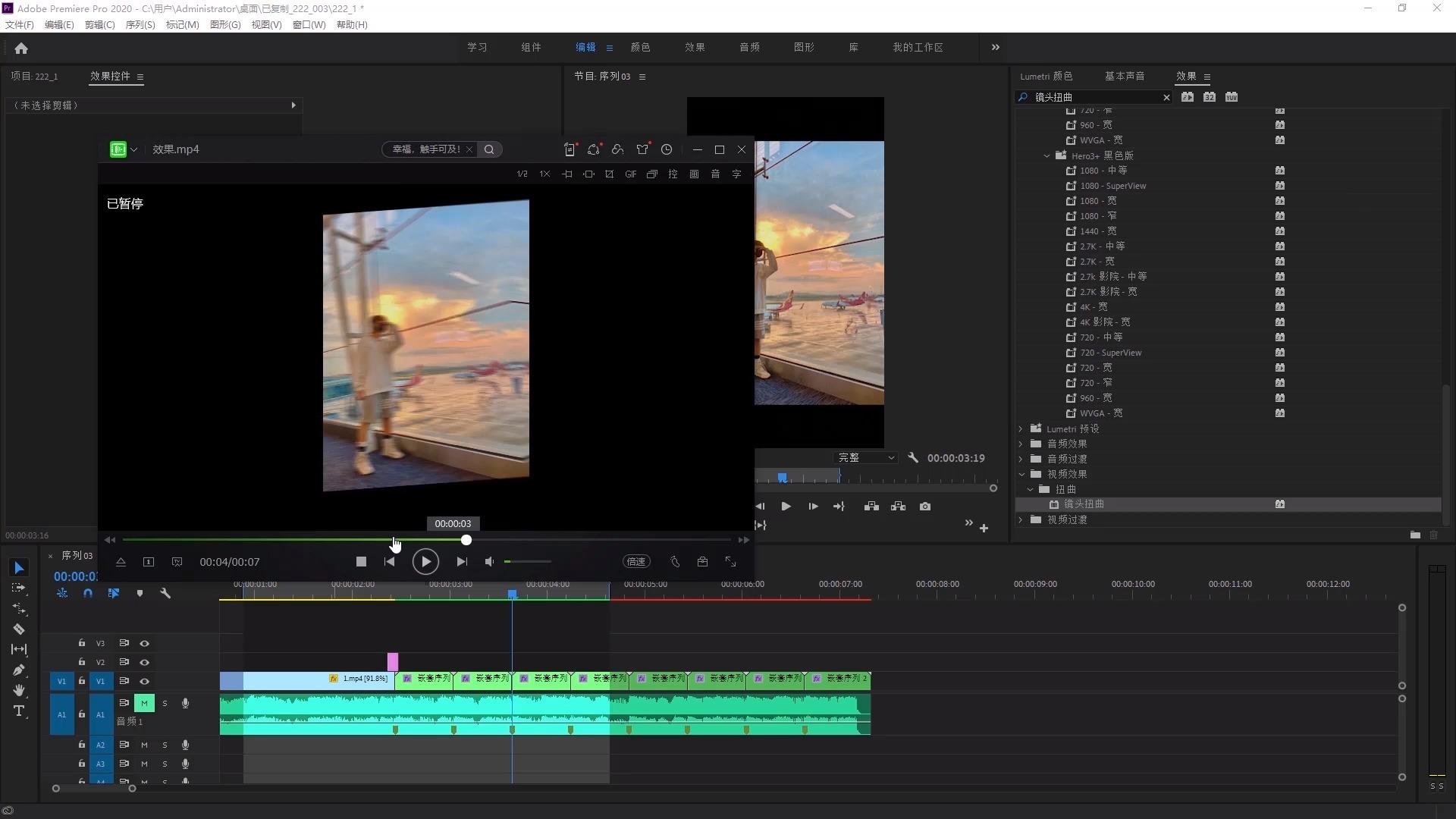1456x819 pixels.
Task: Click video player progress bar handle
Action: [466, 540]
